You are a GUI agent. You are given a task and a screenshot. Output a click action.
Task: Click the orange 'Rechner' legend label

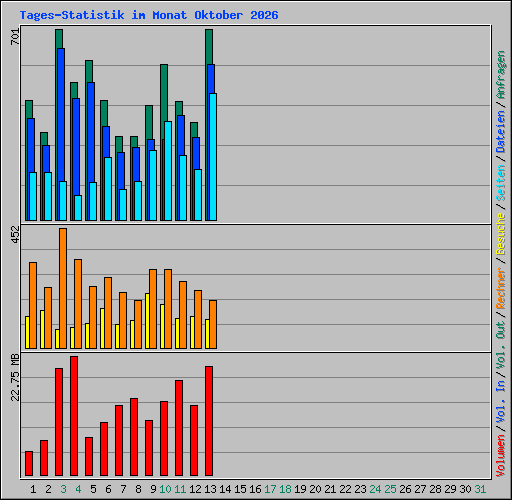tap(501, 288)
